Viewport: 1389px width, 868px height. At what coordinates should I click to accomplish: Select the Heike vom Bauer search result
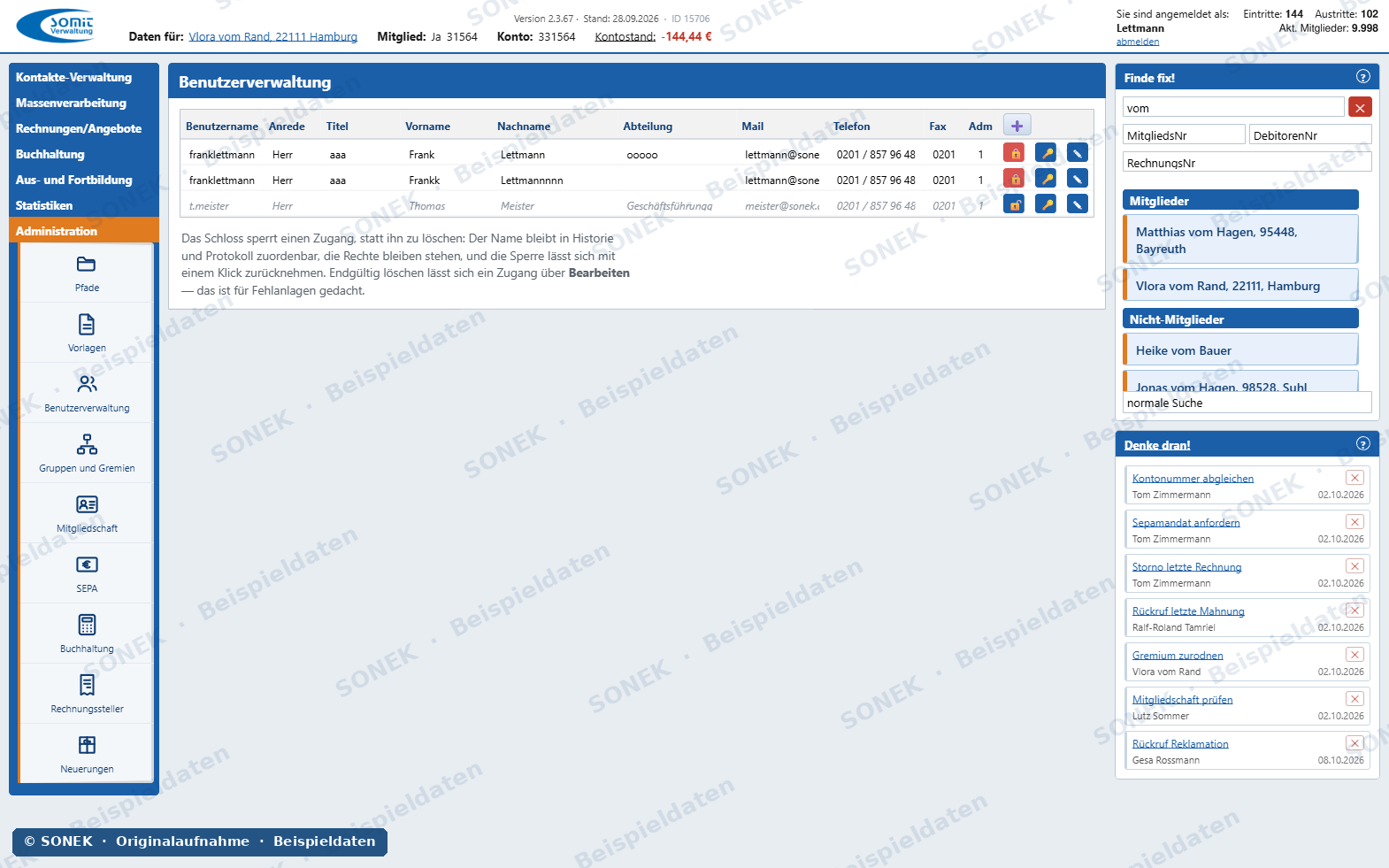(1240, 350)
